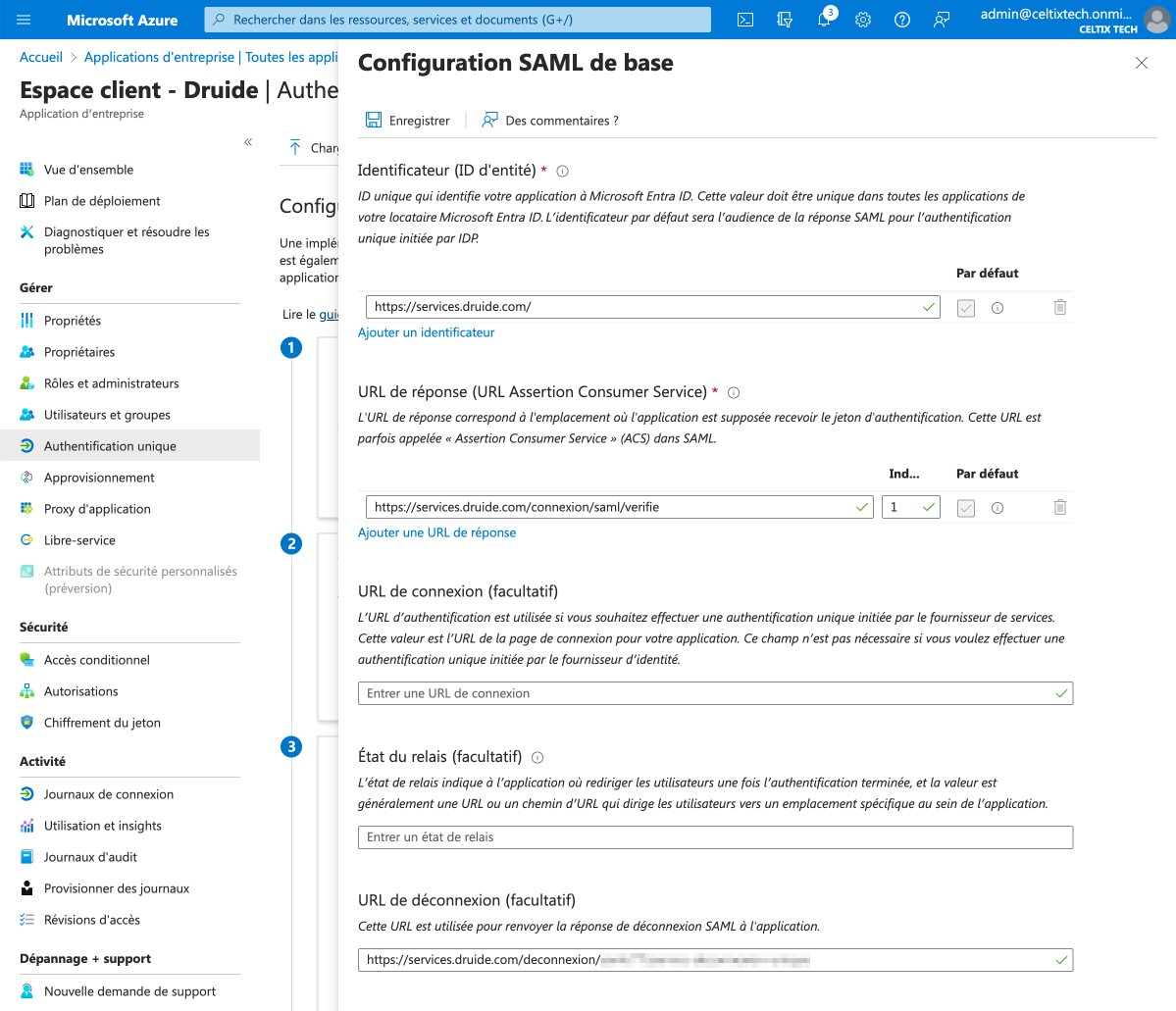Click info icon next to Identificateur label

tap(563, 171)
